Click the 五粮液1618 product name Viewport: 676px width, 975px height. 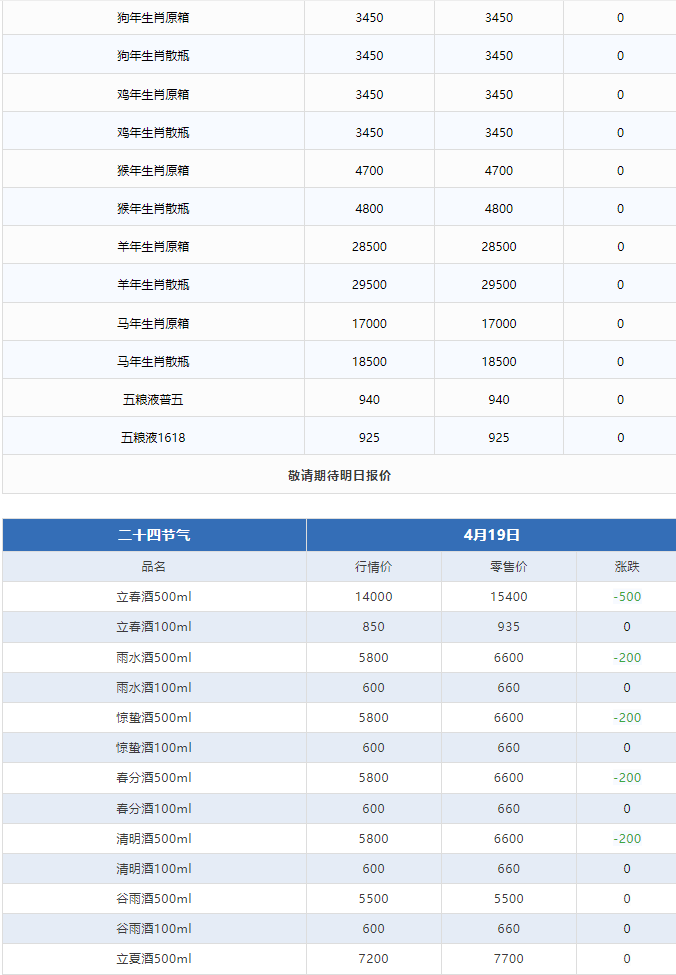point(153,437)
